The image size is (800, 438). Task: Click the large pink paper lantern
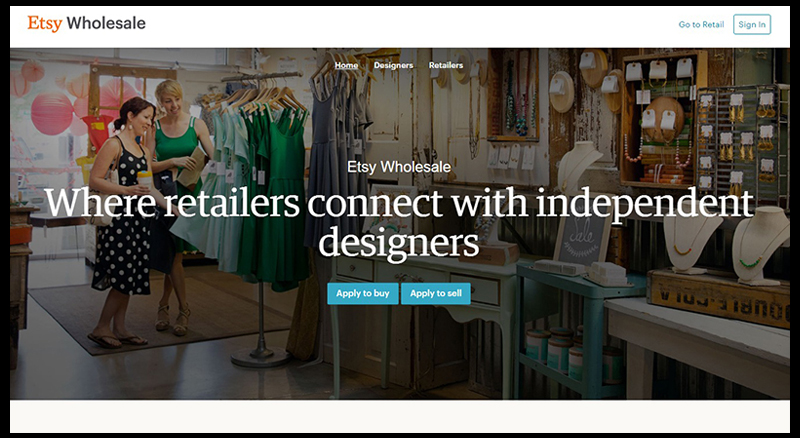tap(52, 113)
